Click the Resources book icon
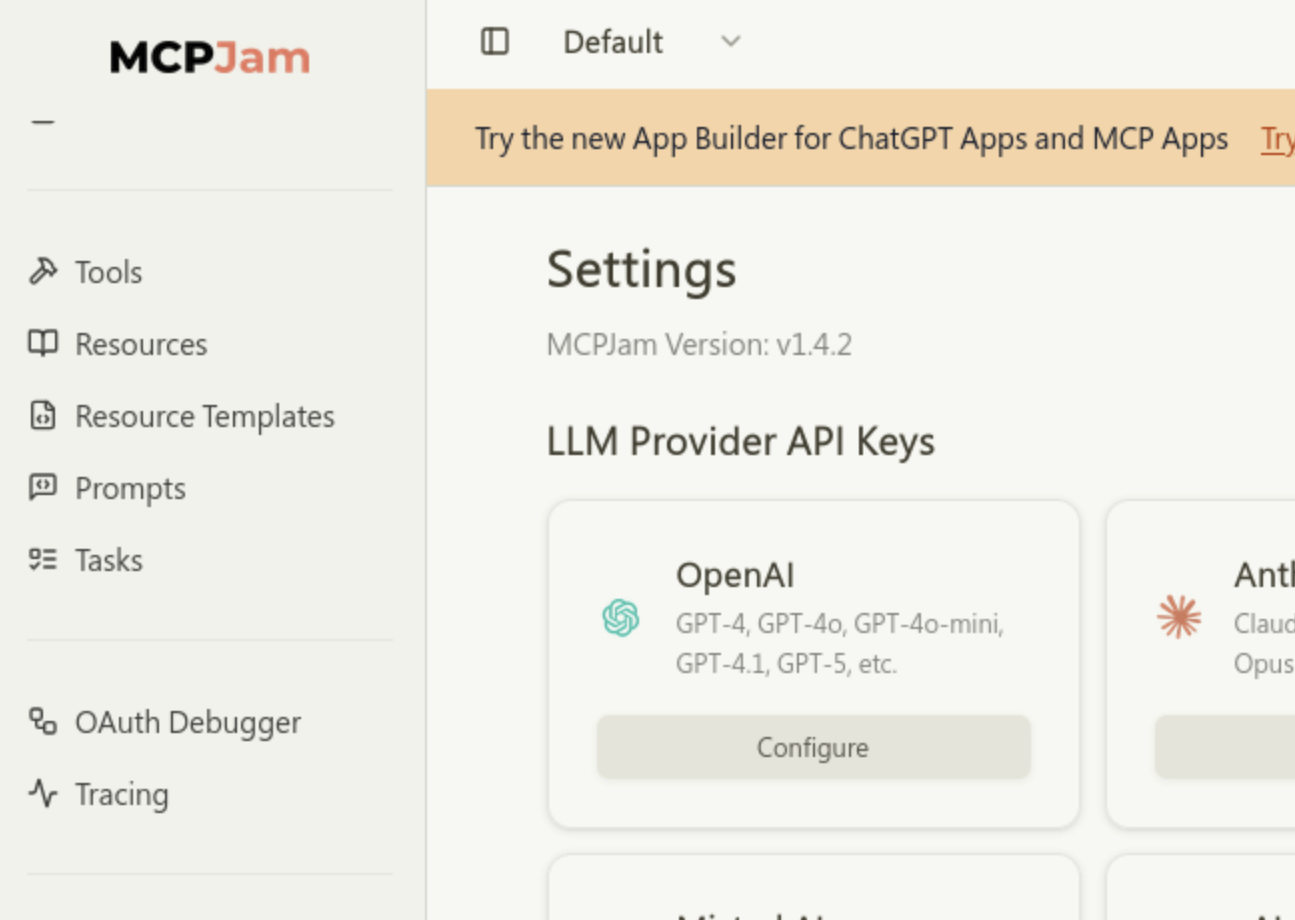The image size is (1295, 920). click(43, 343)
